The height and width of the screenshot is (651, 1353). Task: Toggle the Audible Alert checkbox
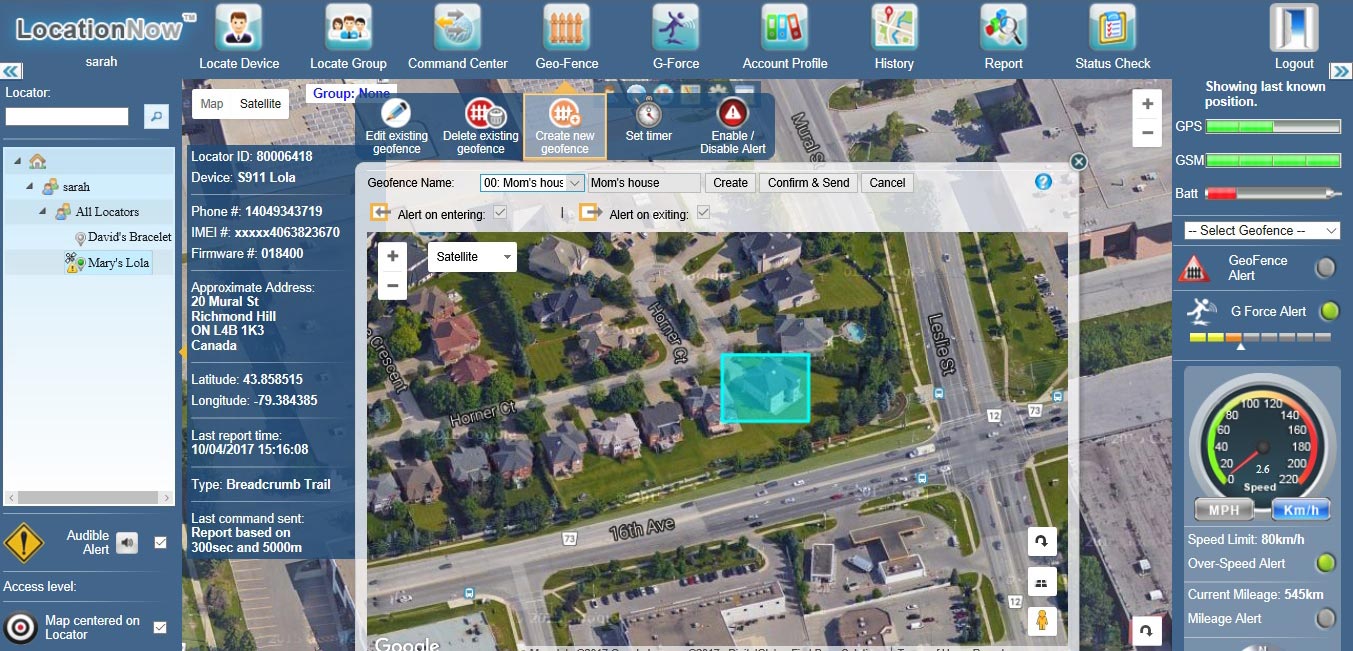(x=160, y=543)
